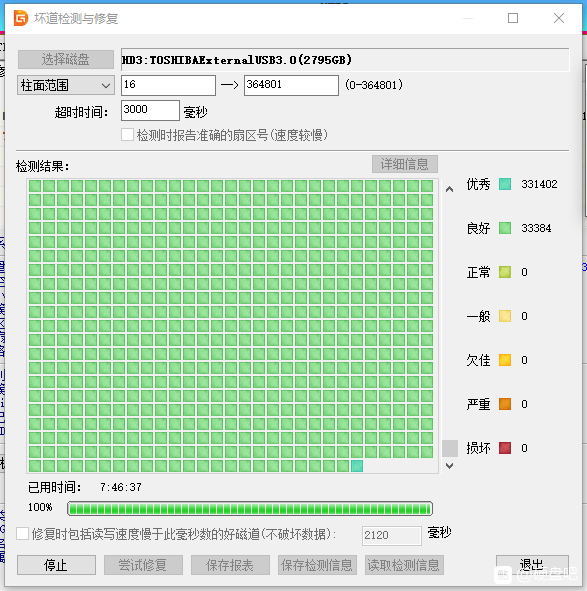
Task: Click the results scrollbar down arrow
Action: pyautogui.click(x=449, y=466)
